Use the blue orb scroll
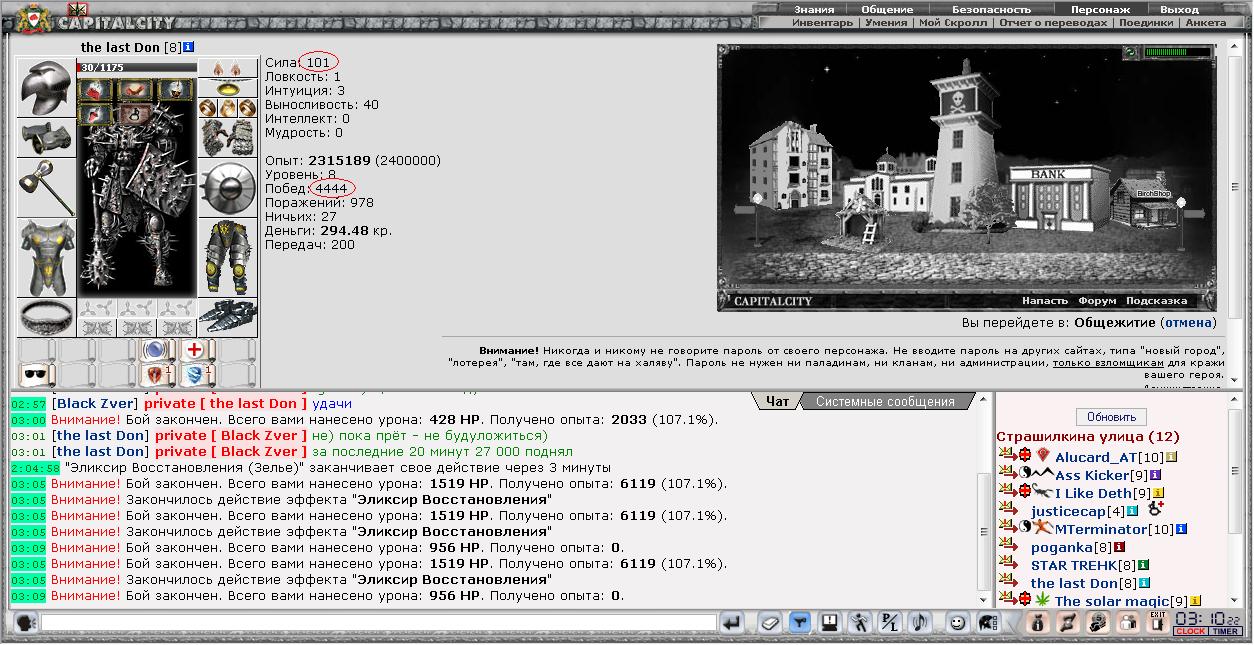 (x=156, y=350)
